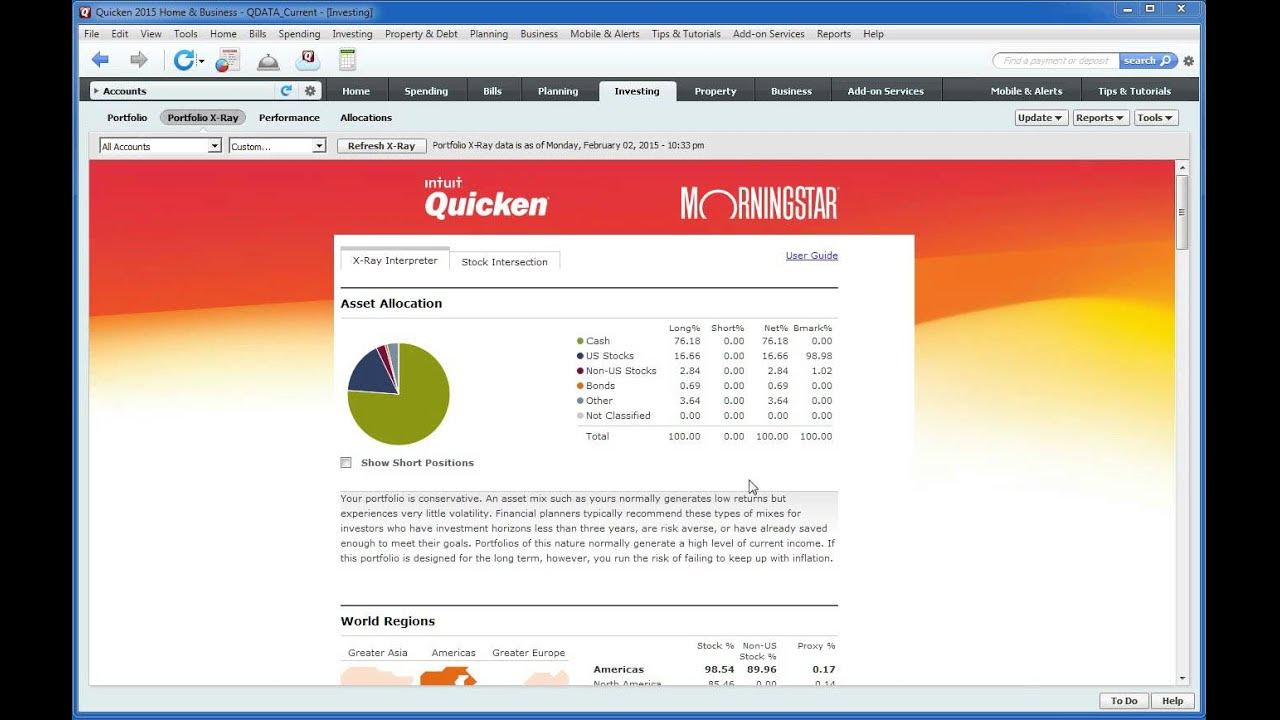Click the To Do button
The width and height of the screenshot is (1280, 720).
(x=1124, y=701)
